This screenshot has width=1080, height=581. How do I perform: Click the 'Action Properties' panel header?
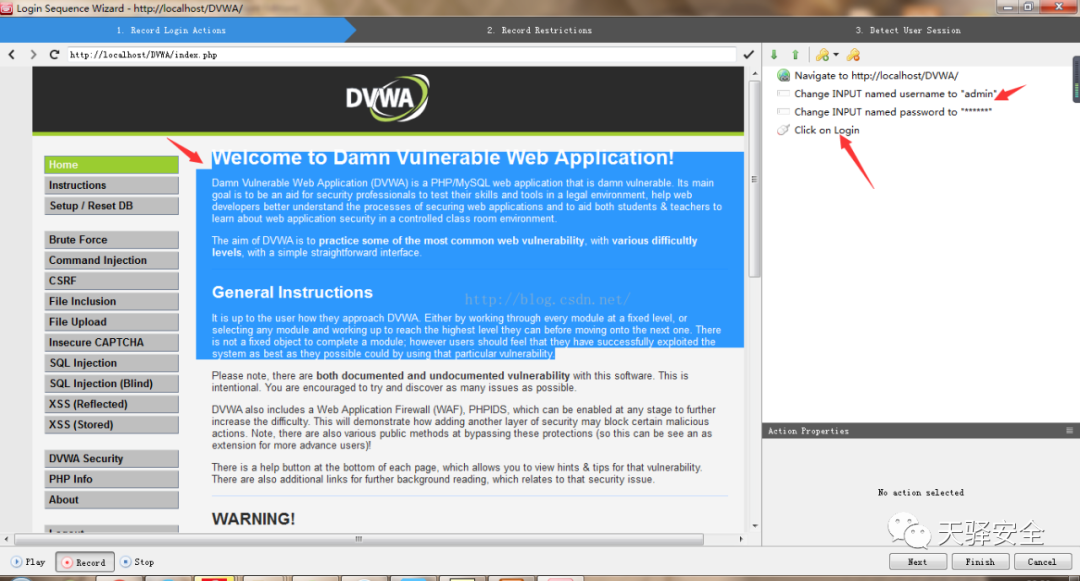921,431
